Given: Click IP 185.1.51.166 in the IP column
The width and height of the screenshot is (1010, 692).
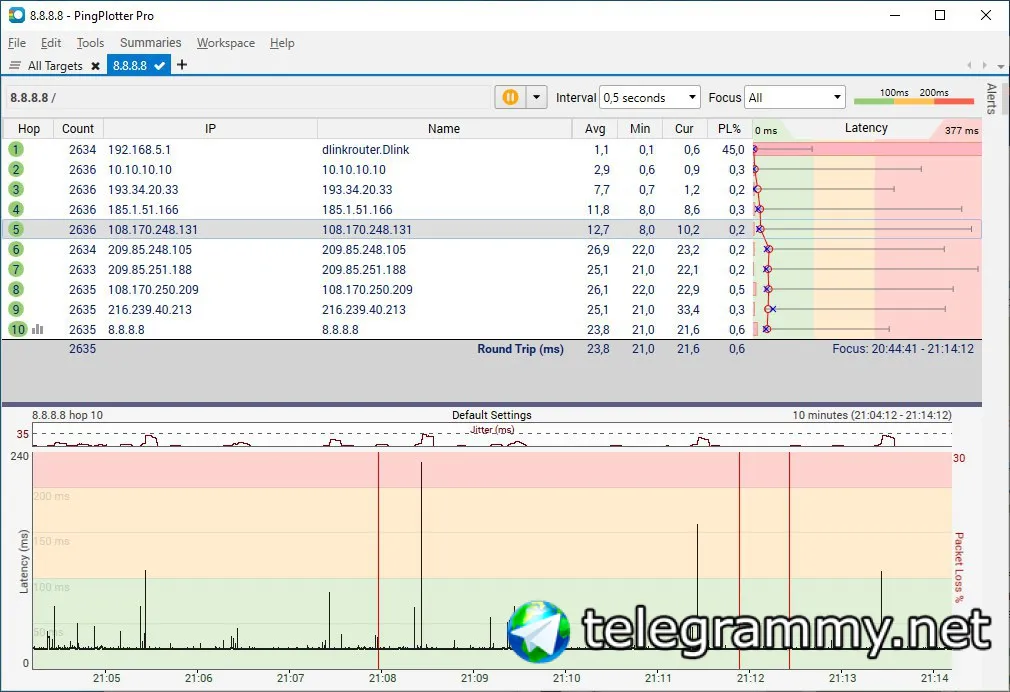Looking at the screenshot, I should click(x=143, y=209).
